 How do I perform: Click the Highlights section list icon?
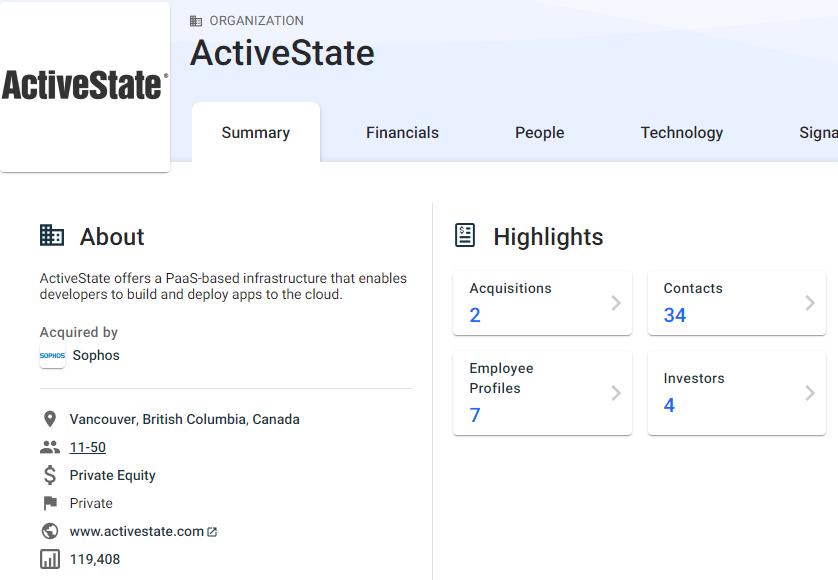(465, 236)
